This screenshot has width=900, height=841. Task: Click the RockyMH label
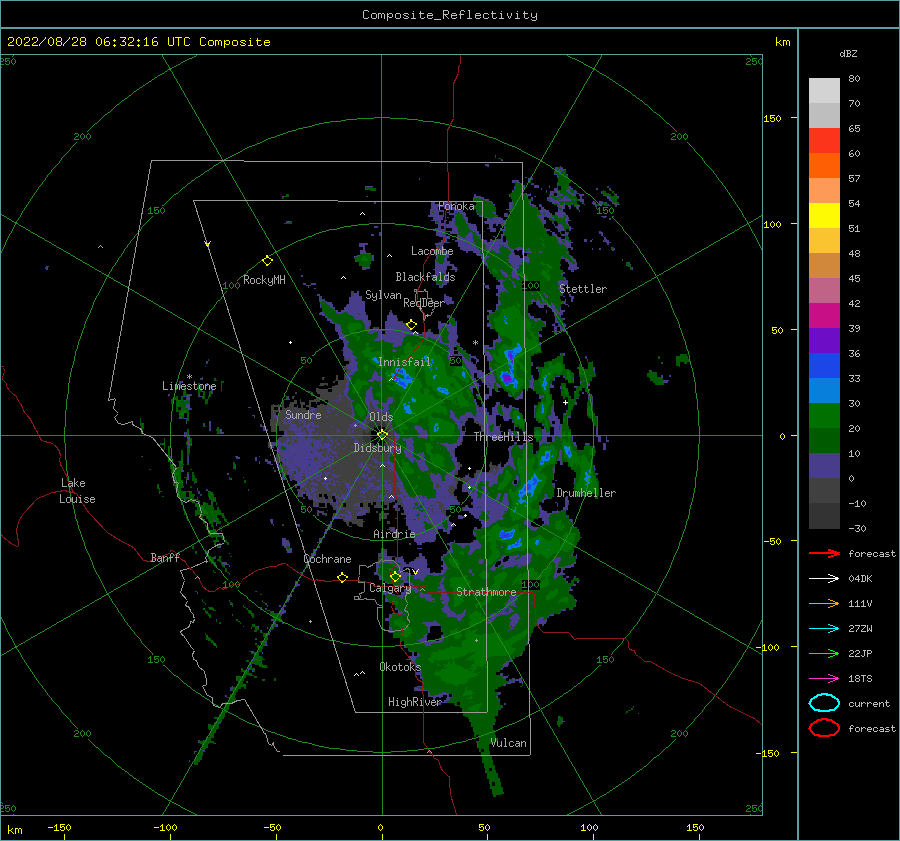264,280
